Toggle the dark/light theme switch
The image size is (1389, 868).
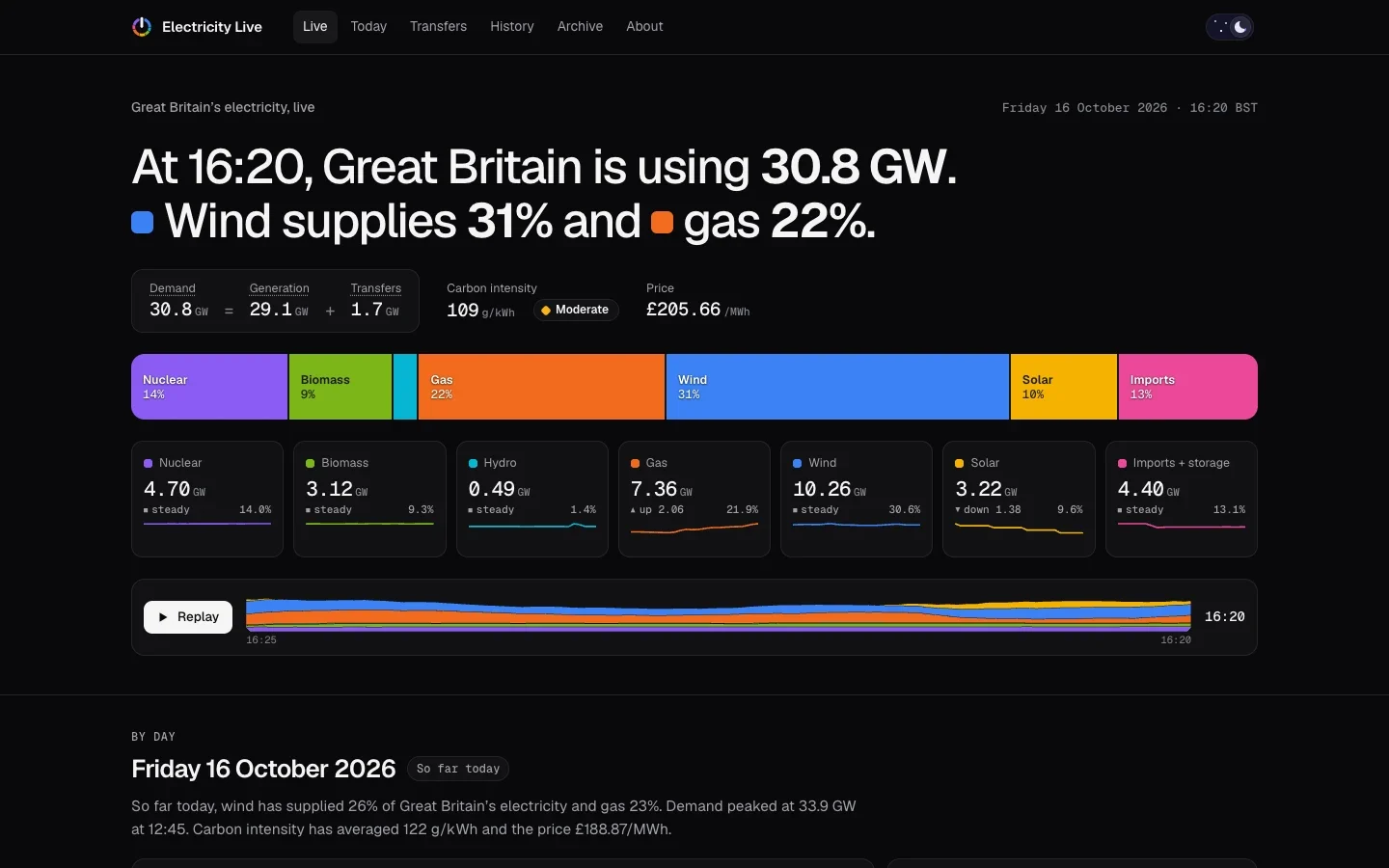tap(1230, 27)
